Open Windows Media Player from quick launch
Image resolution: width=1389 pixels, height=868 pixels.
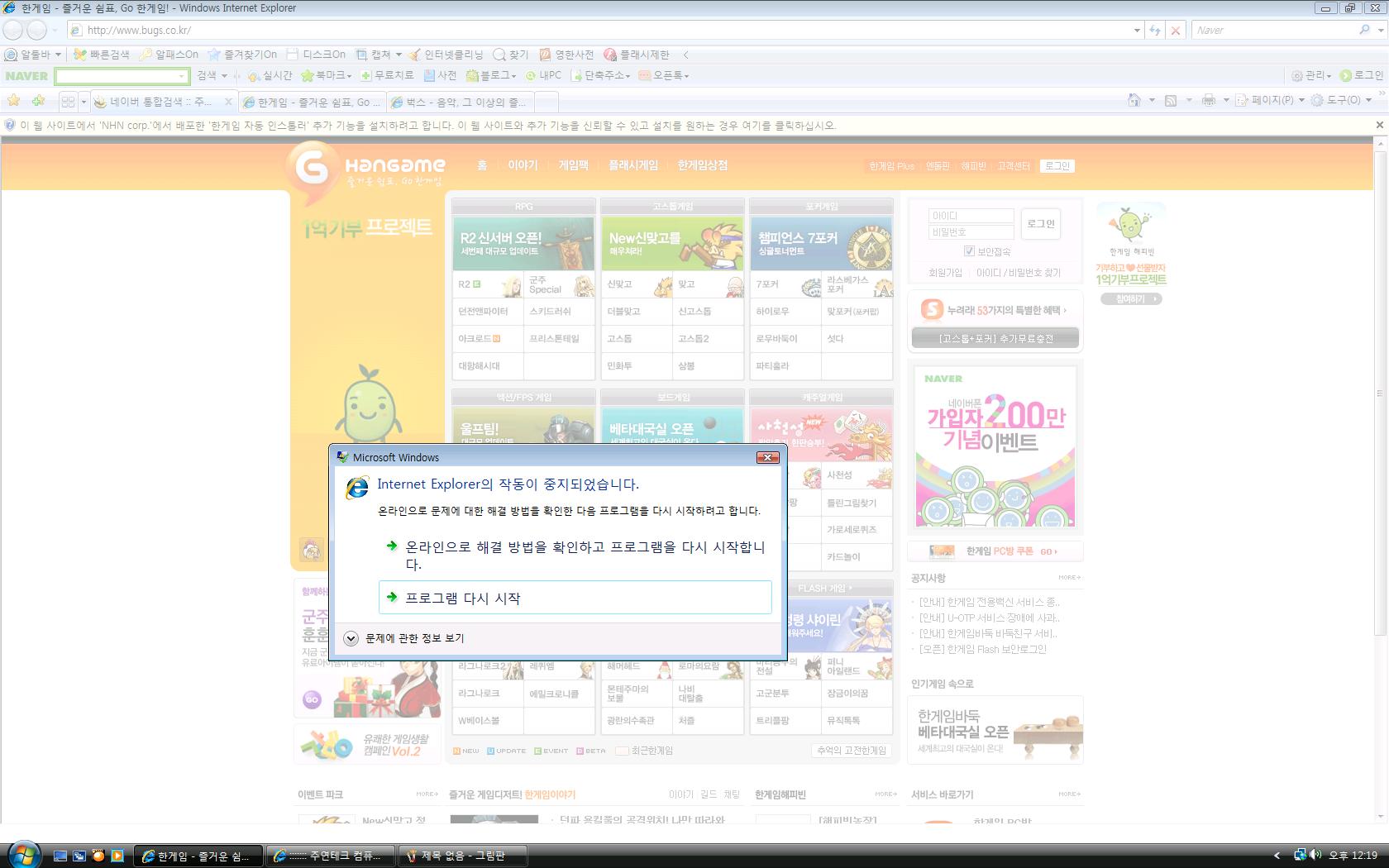[117, 856]
